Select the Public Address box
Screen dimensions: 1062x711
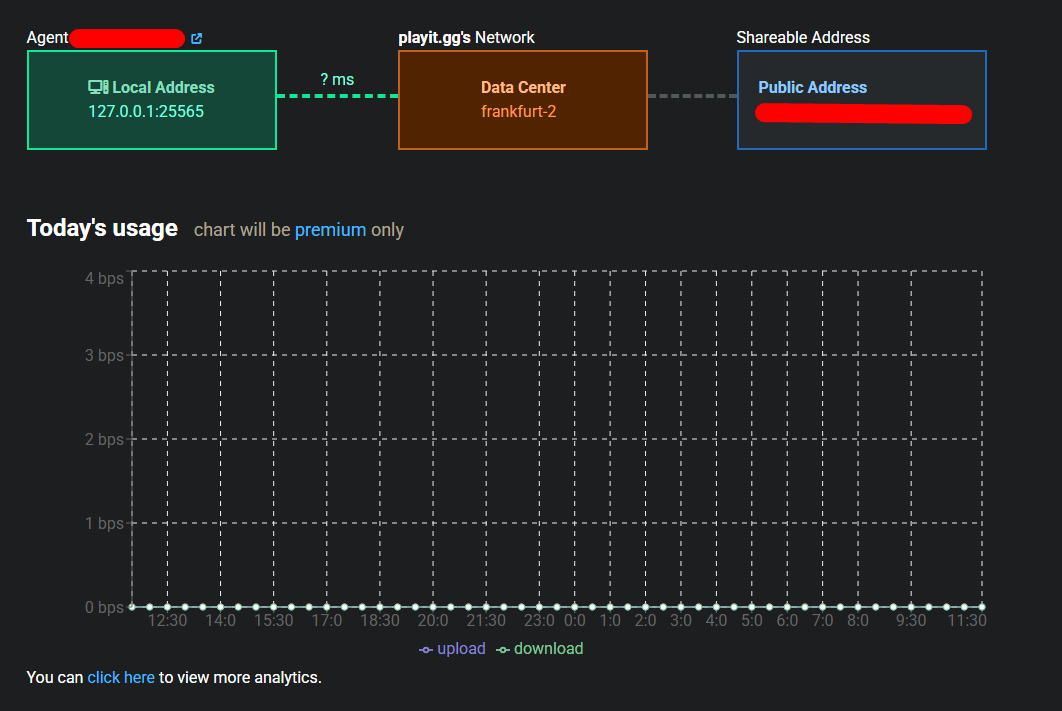click(862, 100)
